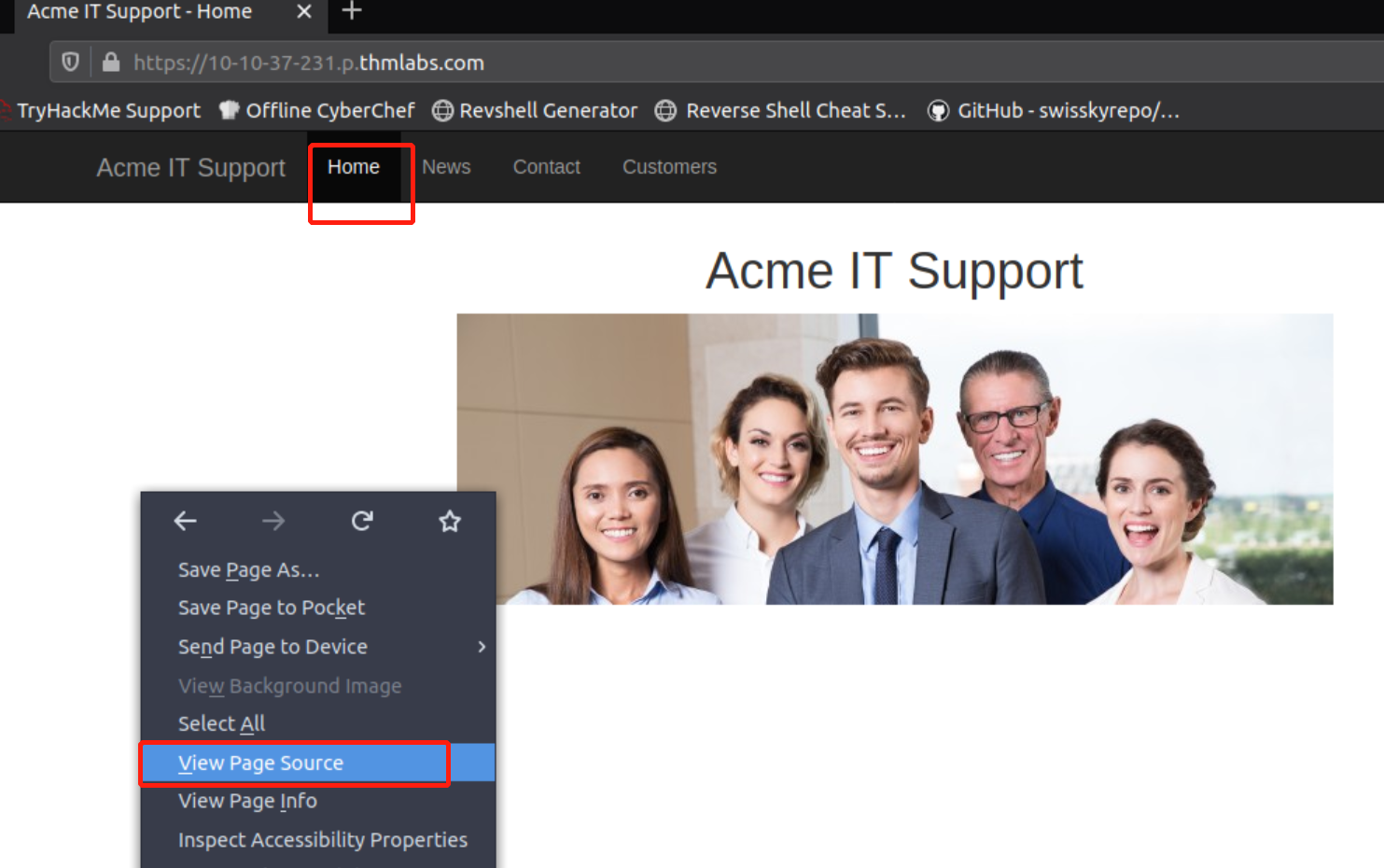The width and height of the screenshot is (1384, 868).
Task: Toggle bookmark with the star icon
Action: (x=450, y=521)
